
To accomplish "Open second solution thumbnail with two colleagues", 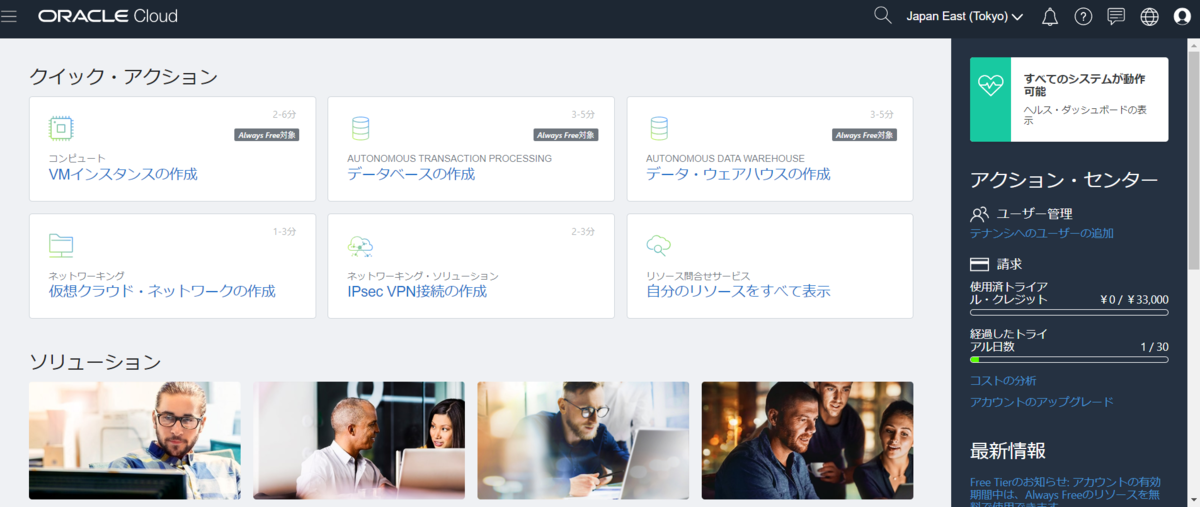I will (359, 441).
